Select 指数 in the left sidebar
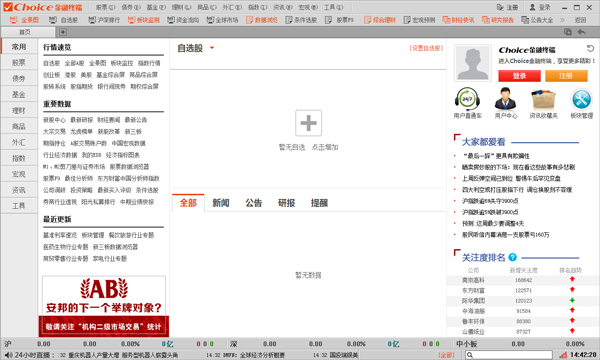600x360 pixels. point(19,158)
